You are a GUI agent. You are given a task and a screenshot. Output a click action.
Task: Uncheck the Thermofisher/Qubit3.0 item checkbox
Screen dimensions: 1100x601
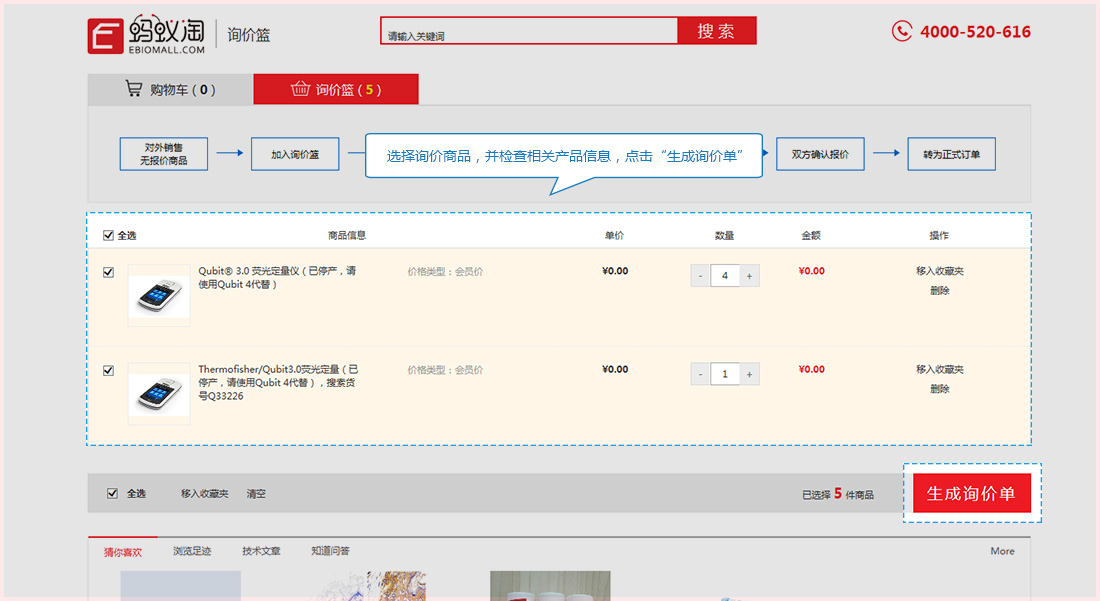point(108,370)
